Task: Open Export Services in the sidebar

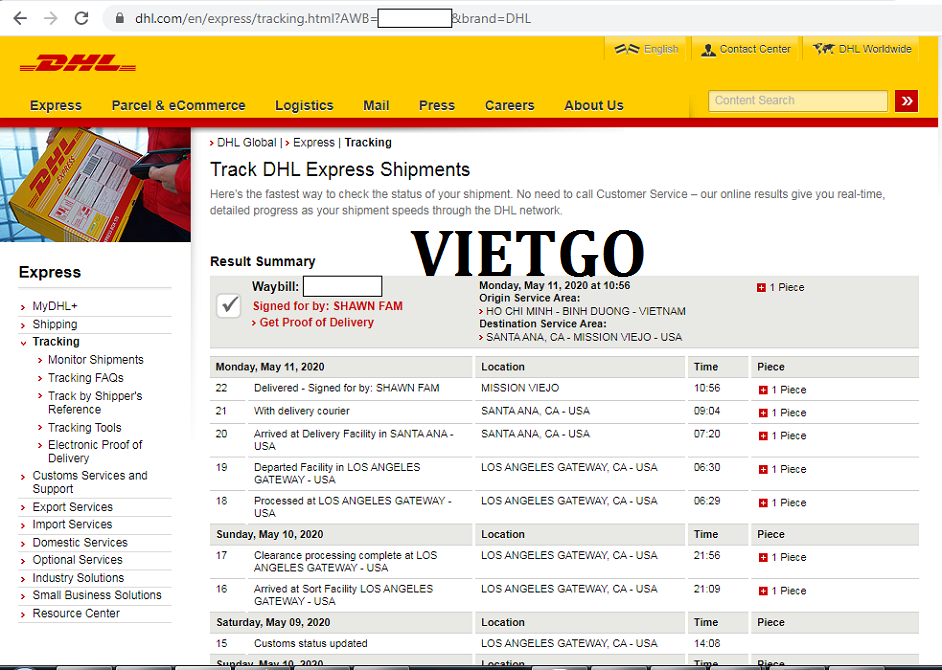Action: click(x=73, y=507)
